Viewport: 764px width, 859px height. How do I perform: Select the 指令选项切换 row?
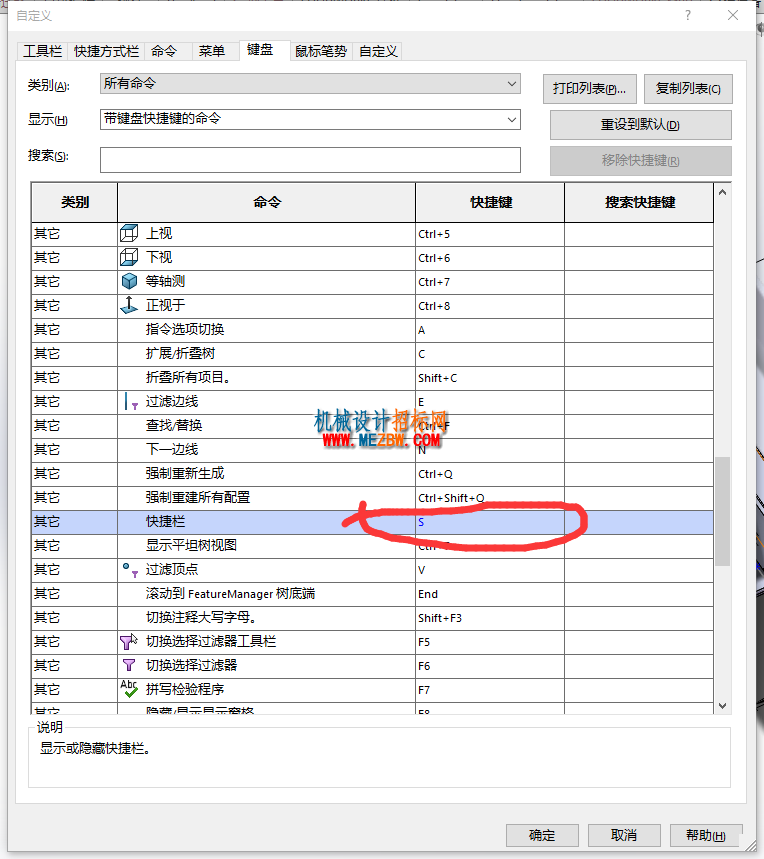tap(372, 330)
